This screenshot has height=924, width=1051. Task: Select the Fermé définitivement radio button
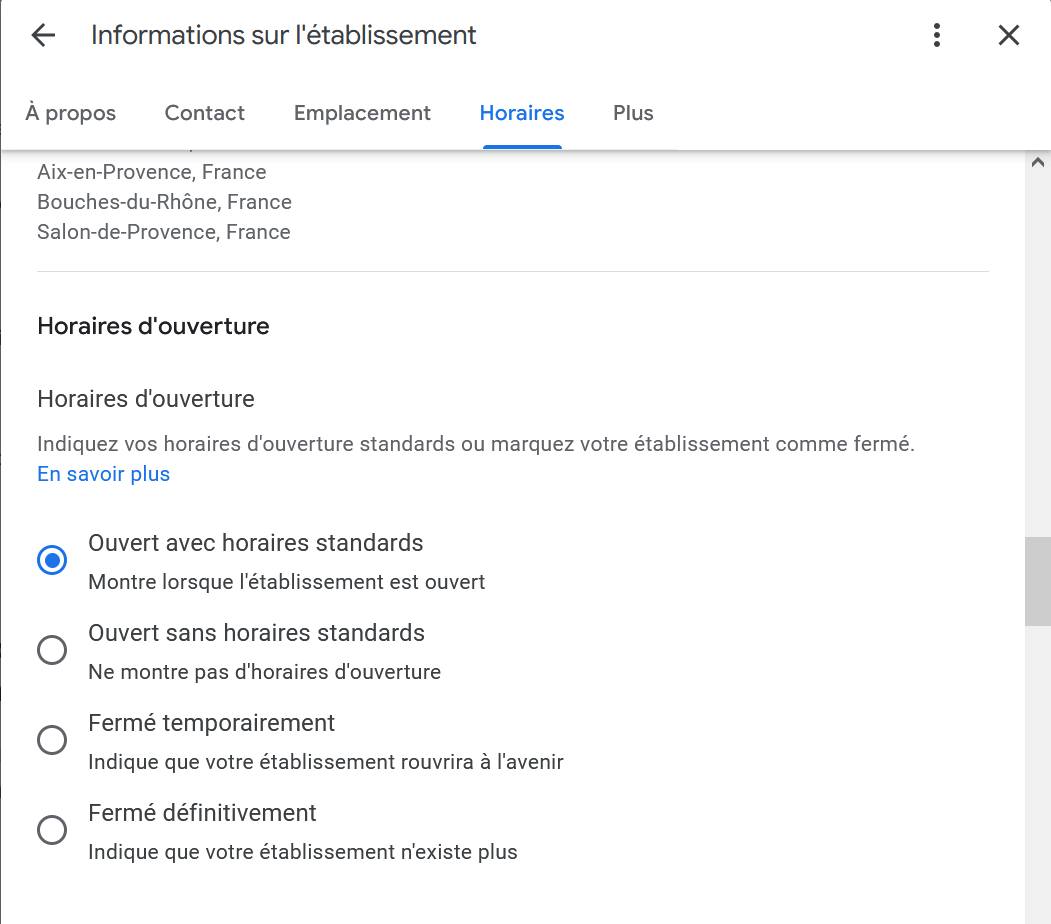click(52, 830)
